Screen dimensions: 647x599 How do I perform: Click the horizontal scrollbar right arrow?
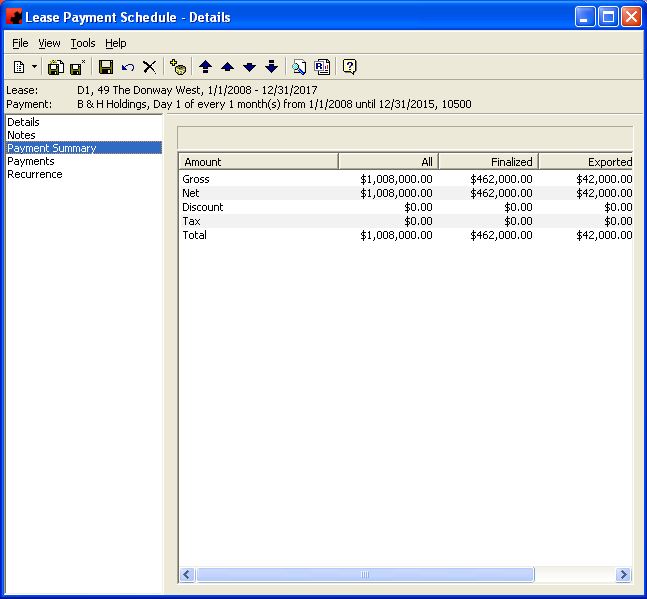pos(624,575)
